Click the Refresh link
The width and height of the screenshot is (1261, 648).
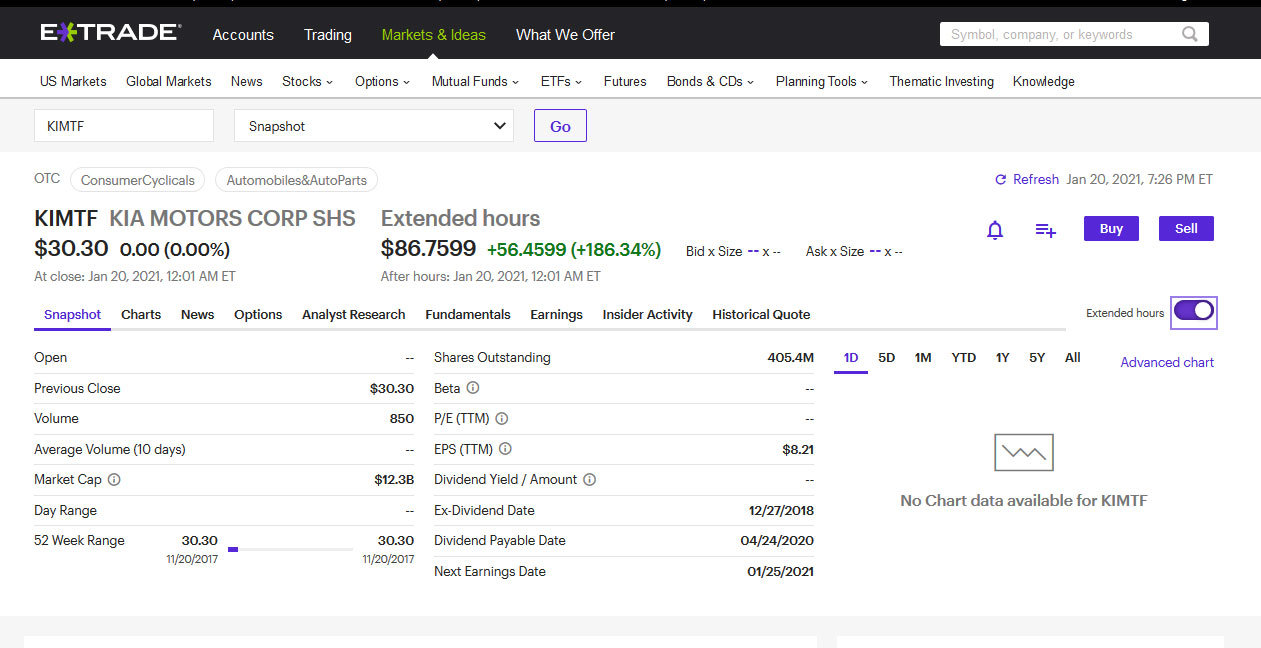1036,180
